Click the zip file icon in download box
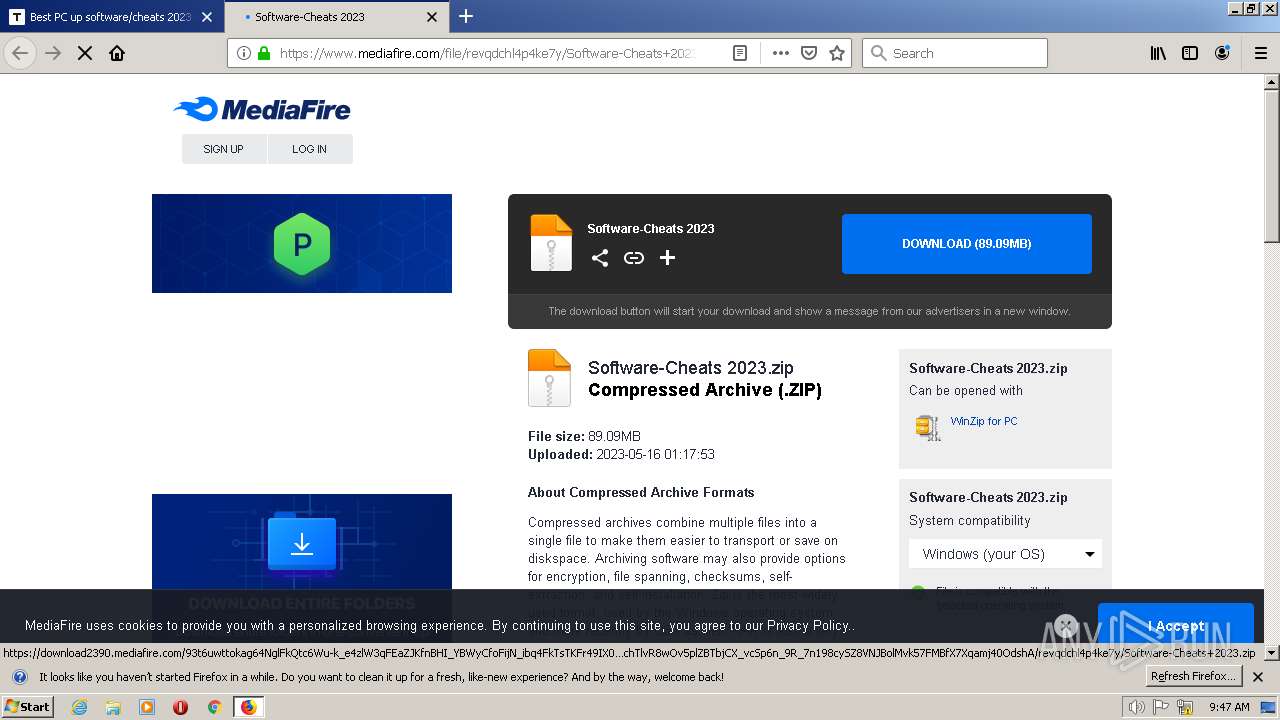The image size is (1280, 720). (x=551, y=243)
